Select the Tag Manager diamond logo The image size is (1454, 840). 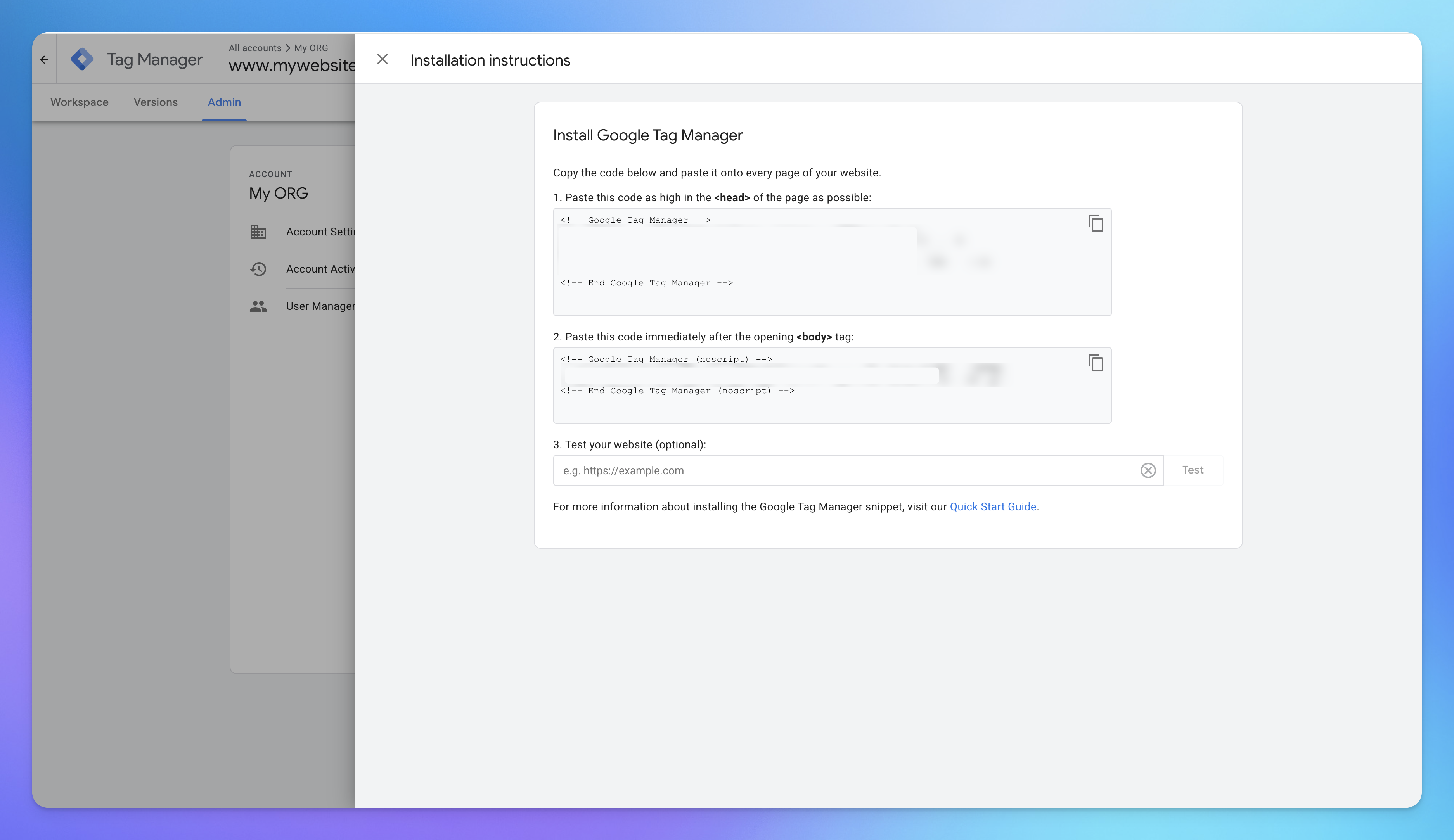(x=82, y=58)
